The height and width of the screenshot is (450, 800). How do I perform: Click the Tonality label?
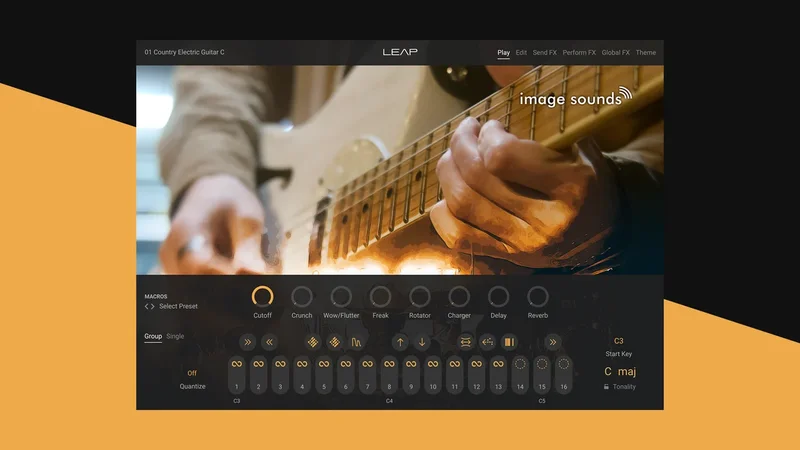pos(624,387)
